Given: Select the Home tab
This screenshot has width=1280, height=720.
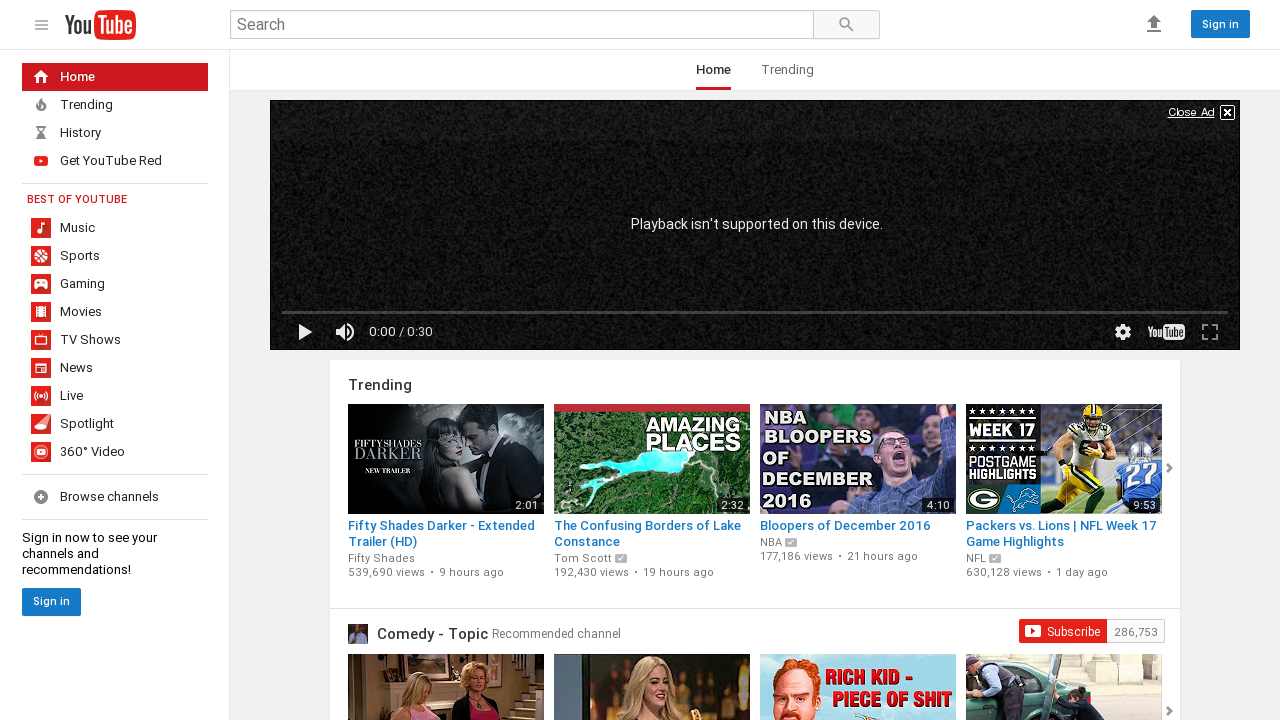Looking at the screenshot, I should (714, 70).
